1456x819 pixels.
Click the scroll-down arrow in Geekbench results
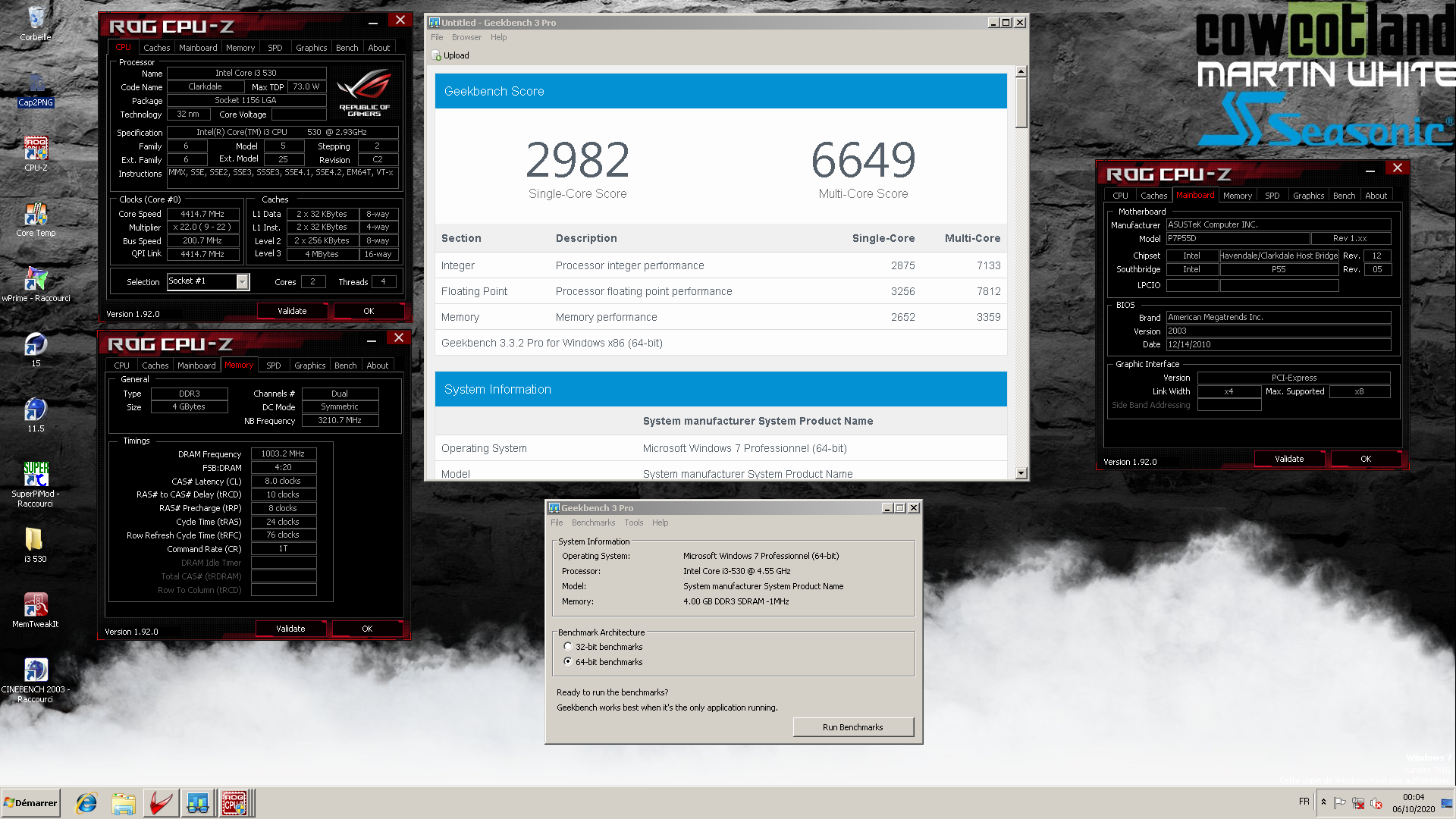pos(1021,473)
